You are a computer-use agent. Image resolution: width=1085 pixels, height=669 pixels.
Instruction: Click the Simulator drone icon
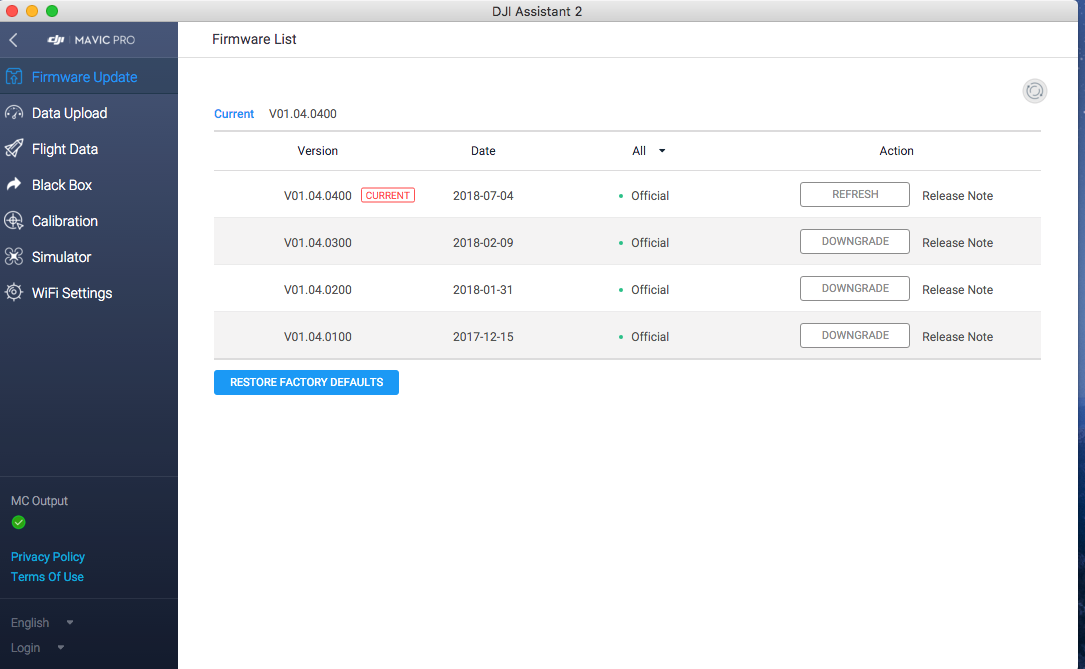click(14, 257)
